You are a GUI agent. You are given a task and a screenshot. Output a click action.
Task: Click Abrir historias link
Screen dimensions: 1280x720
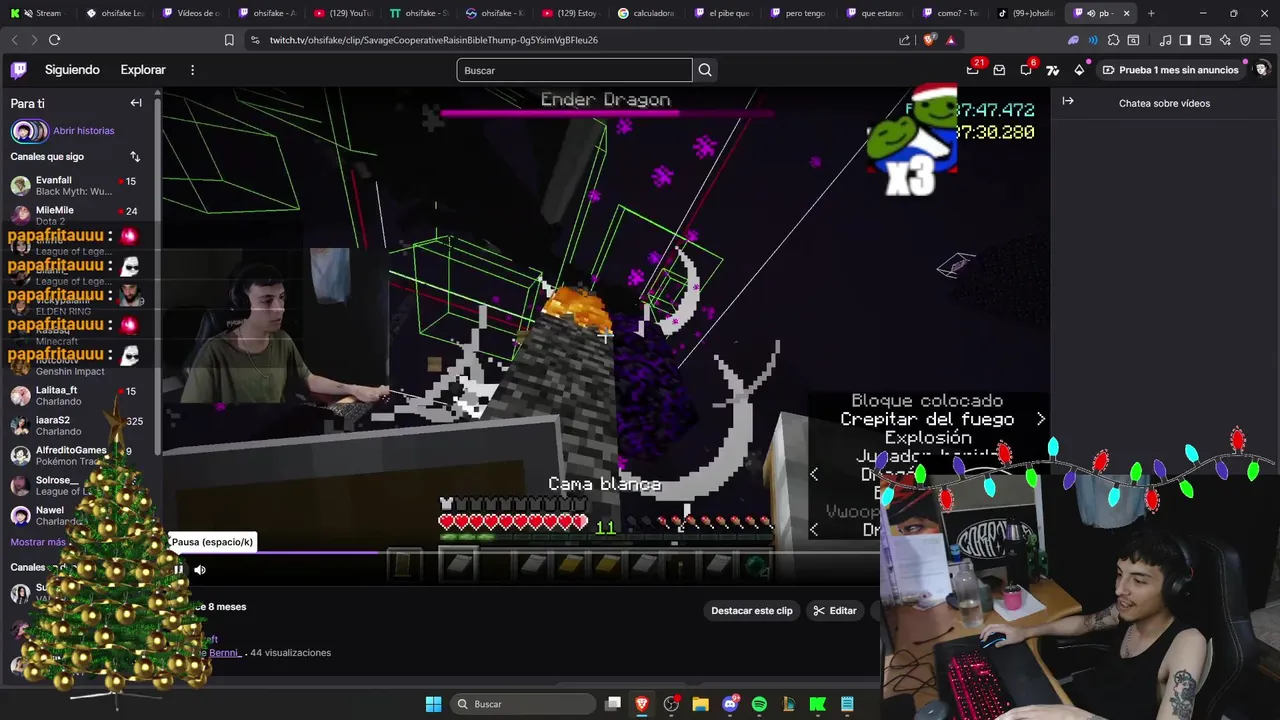click(84, 131)
